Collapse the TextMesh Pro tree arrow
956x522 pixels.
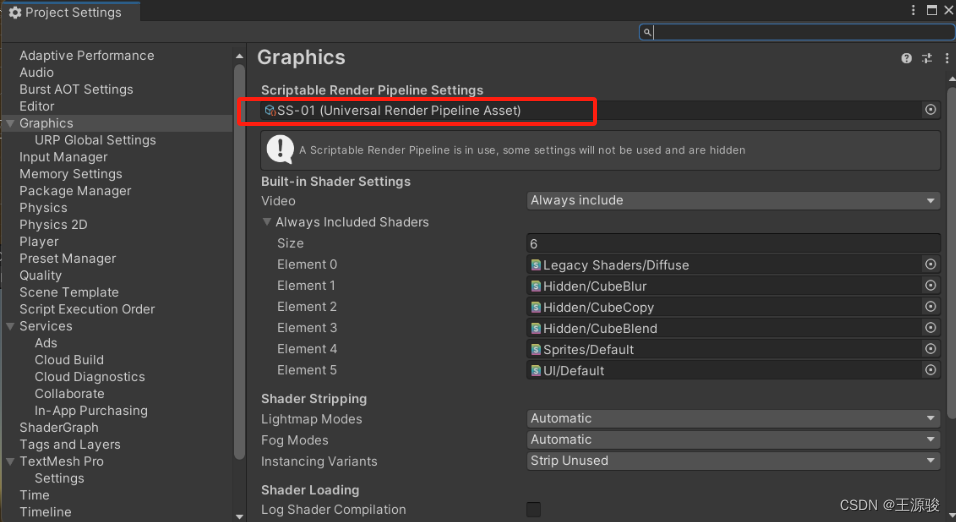[10, 462]
